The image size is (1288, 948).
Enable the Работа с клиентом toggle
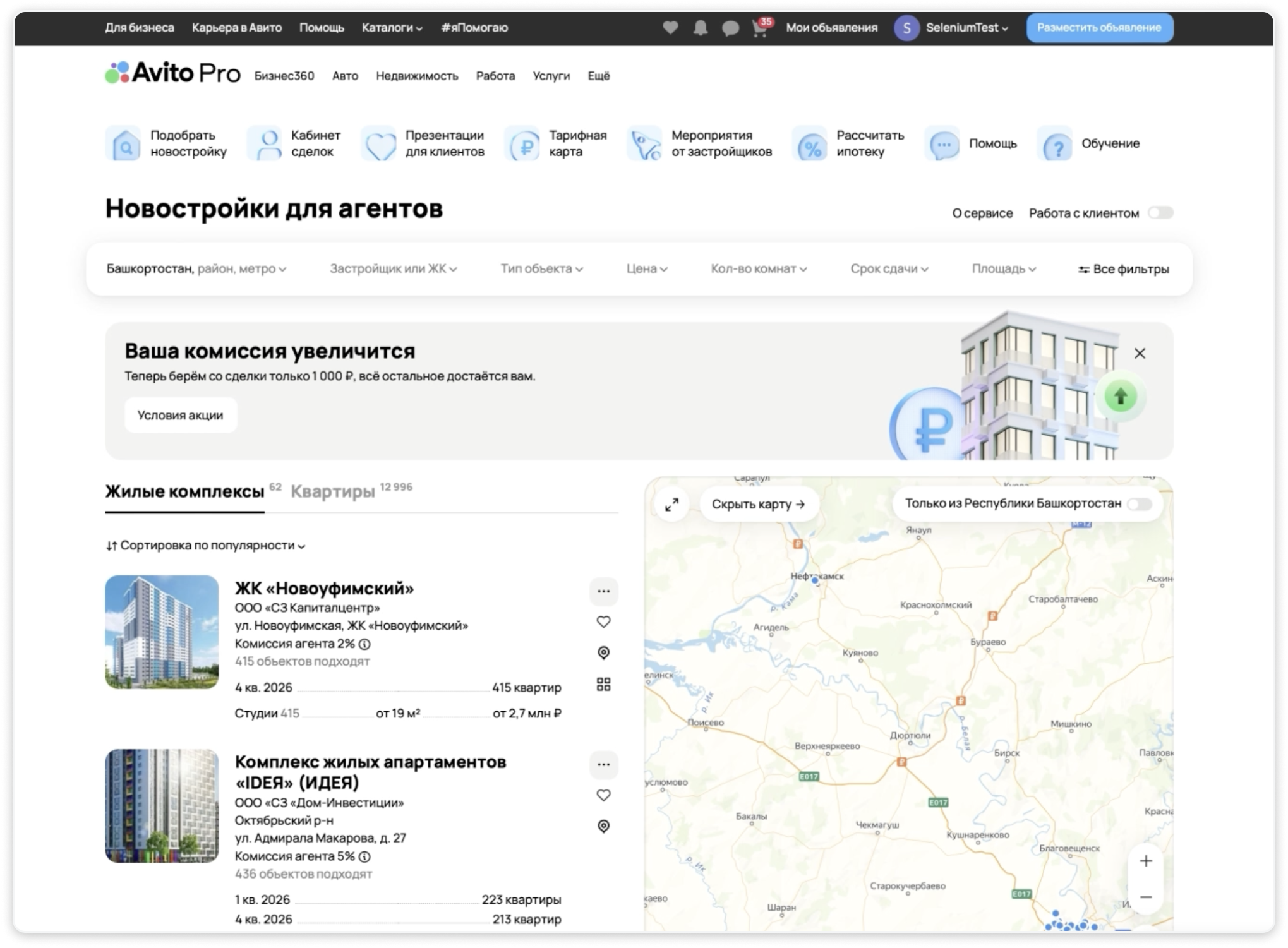[1160, 213]
